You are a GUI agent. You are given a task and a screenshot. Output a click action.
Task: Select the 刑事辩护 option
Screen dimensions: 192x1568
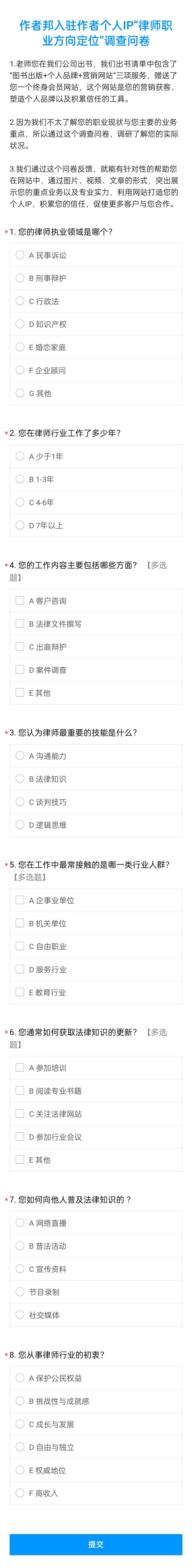click(x=20, y=278)
